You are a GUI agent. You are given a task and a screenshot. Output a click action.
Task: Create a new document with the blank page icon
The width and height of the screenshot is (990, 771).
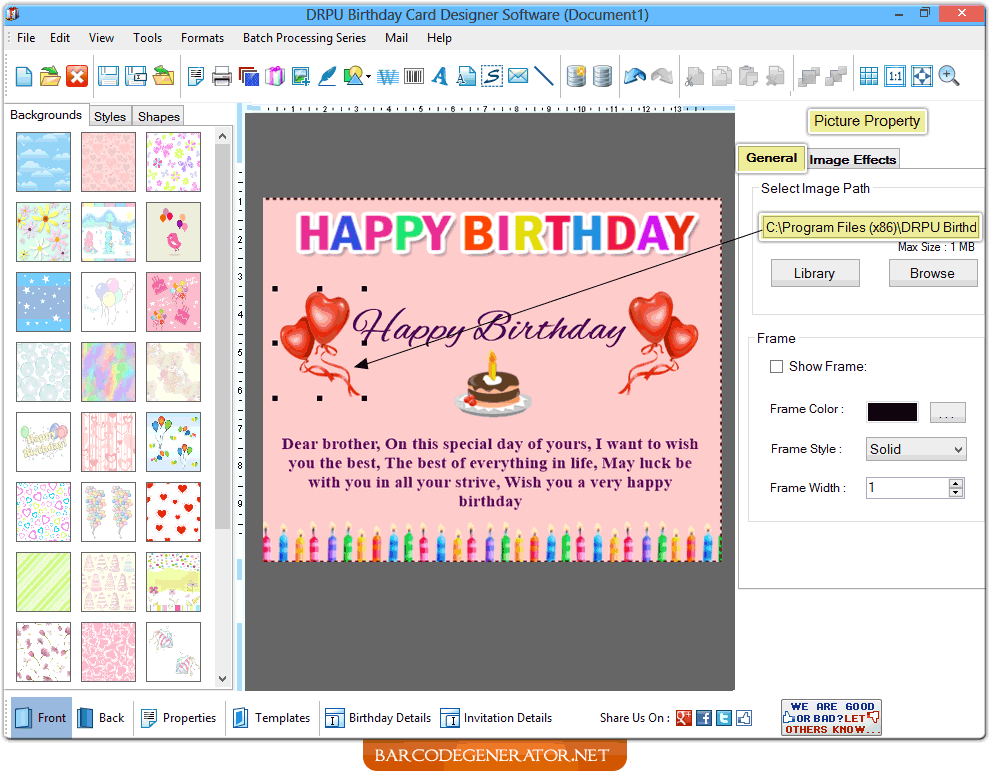pyautogui.click(x=23, y=76)
